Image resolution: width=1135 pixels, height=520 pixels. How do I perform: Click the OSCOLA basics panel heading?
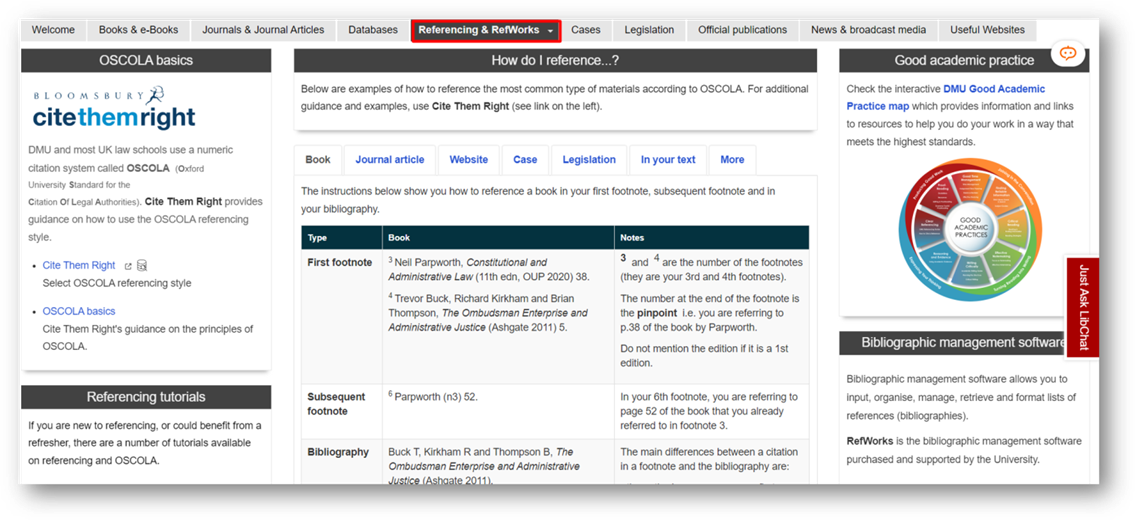[146, 61]
